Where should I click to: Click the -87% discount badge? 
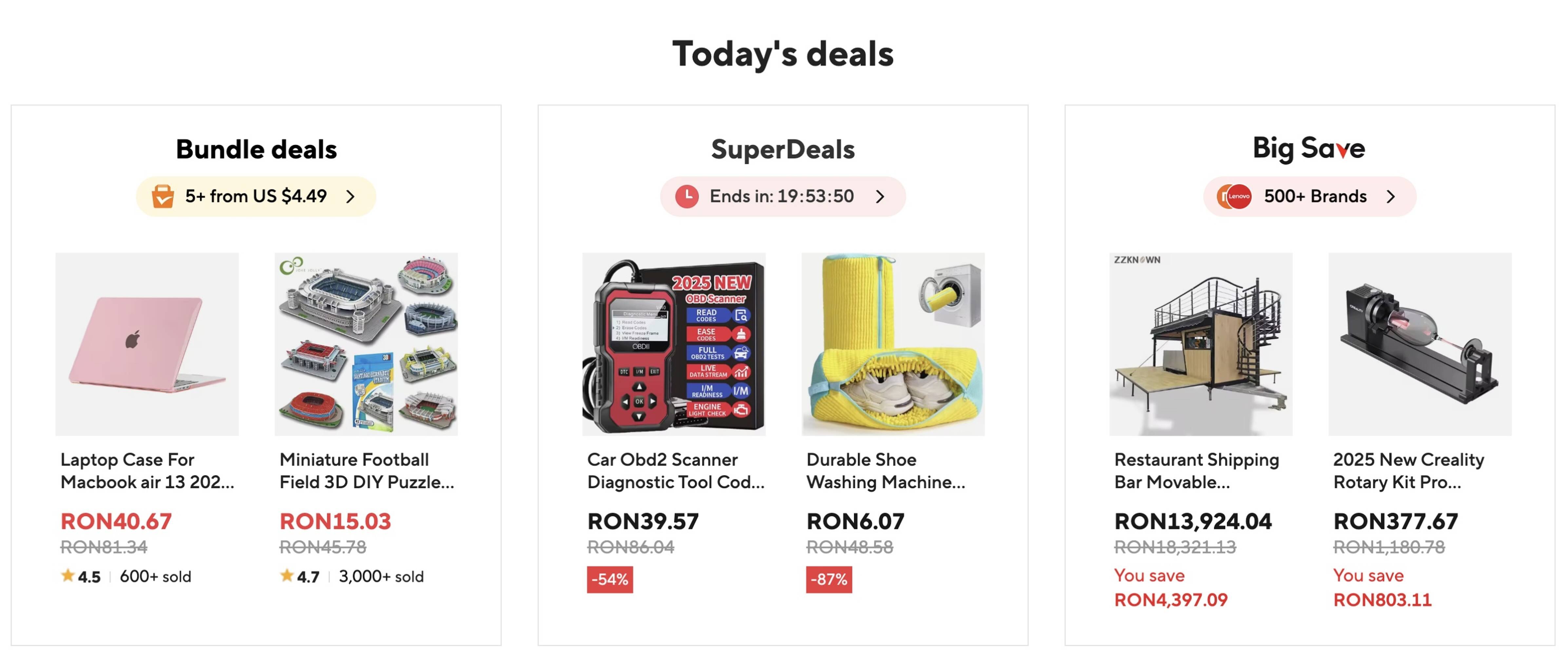(x=829, y=579)
